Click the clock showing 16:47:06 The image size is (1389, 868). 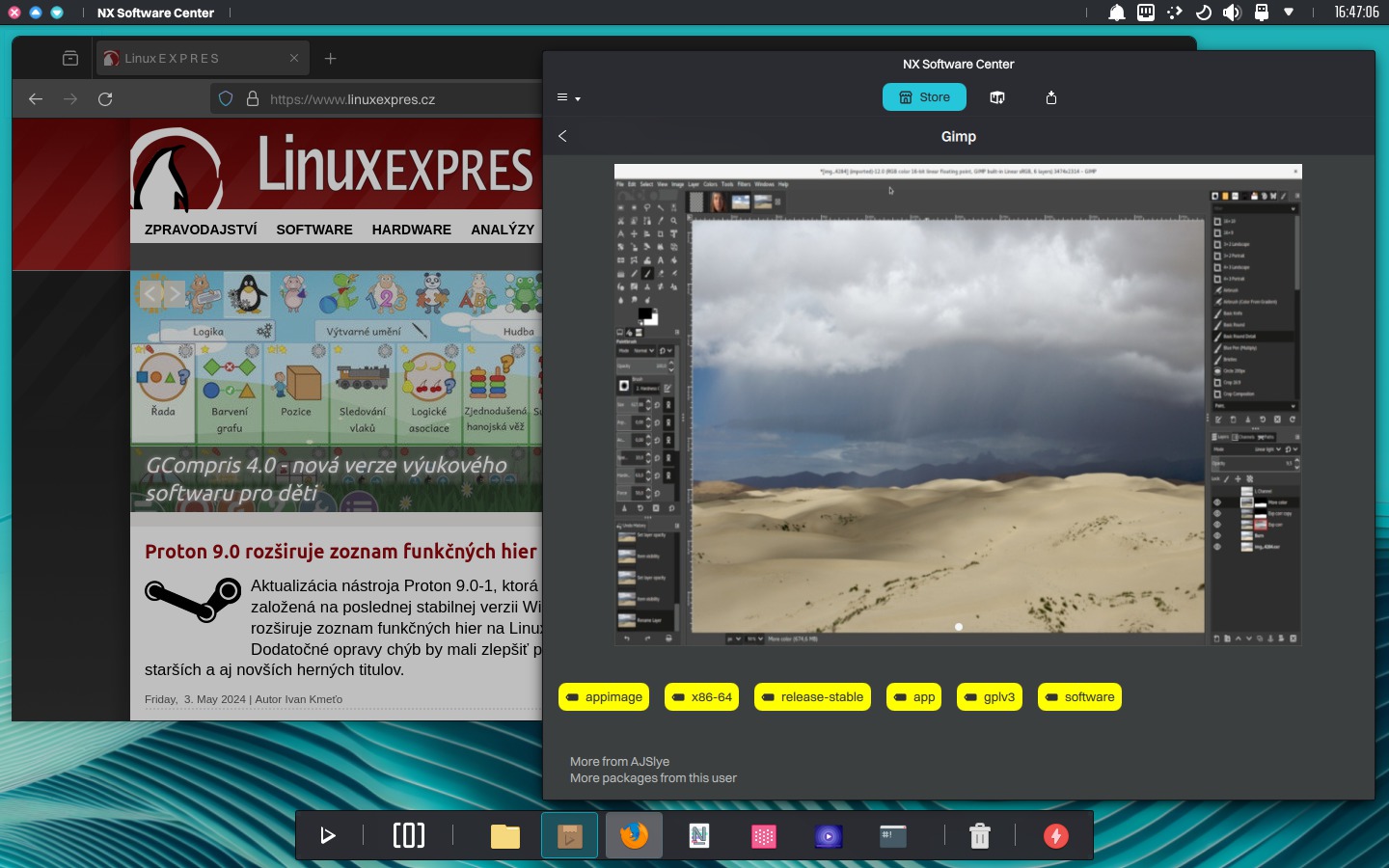[1356, 13]
